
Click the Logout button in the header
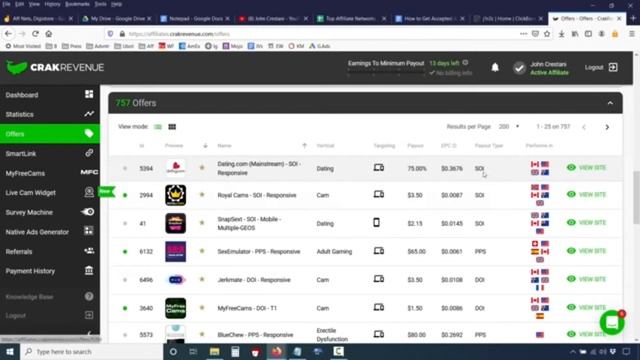point(601,67)
